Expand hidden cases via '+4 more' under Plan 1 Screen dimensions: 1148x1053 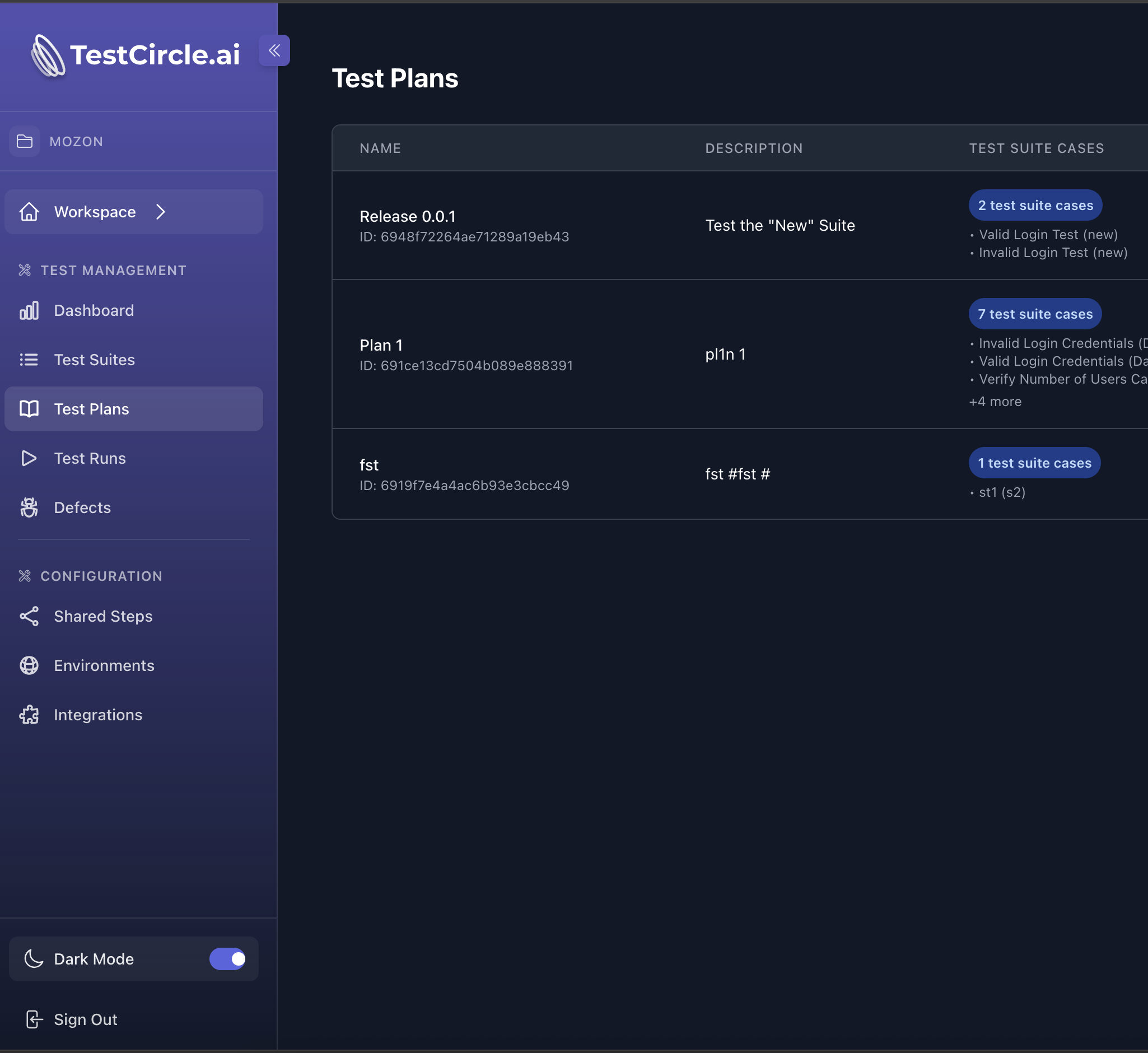tap(995, 401)
